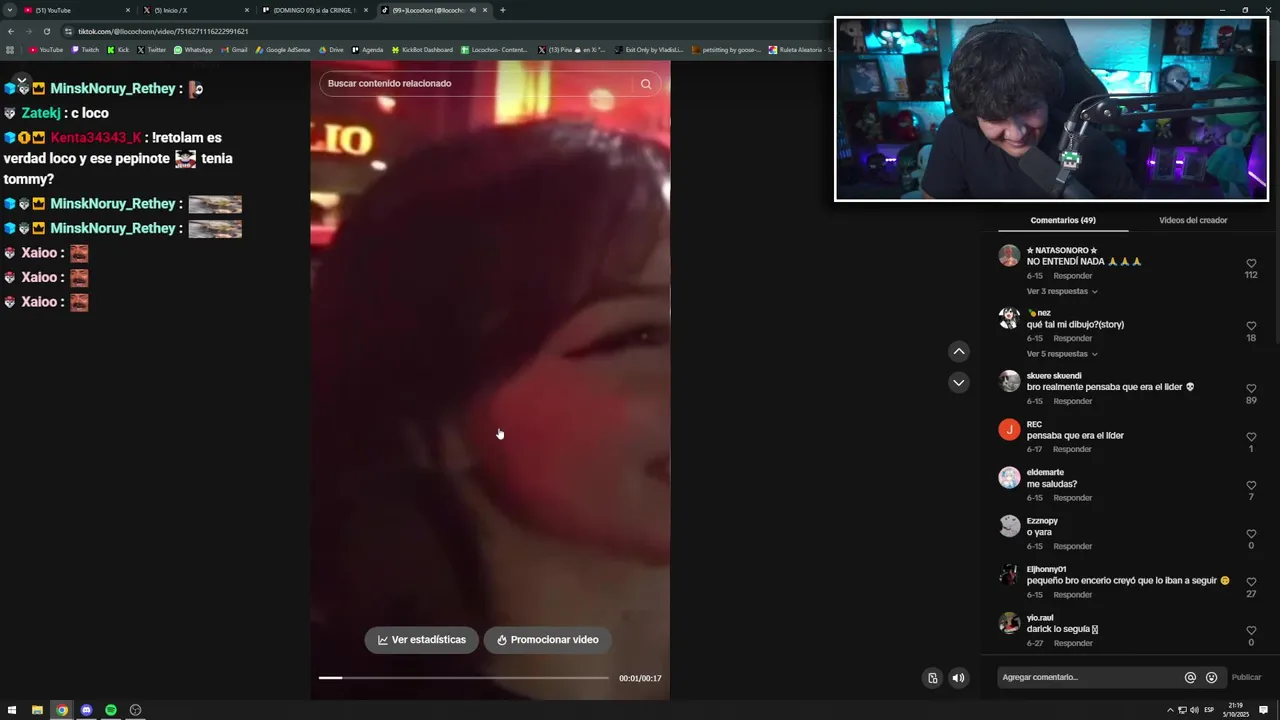Like the REC comment
This screenshot has height=720, width=1280.
click(x=1251, y=437)
